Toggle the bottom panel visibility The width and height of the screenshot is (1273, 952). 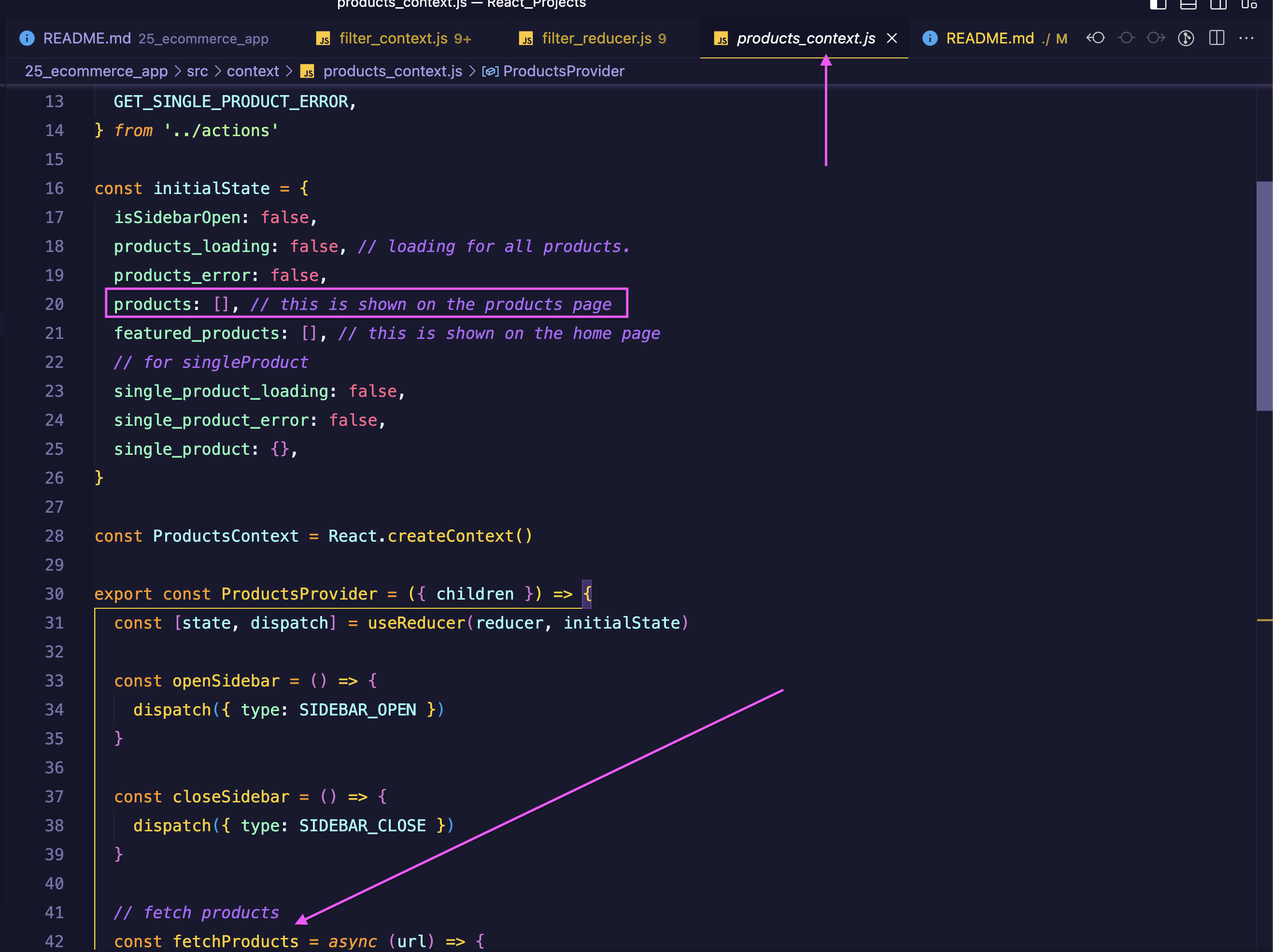(1188, 4)
